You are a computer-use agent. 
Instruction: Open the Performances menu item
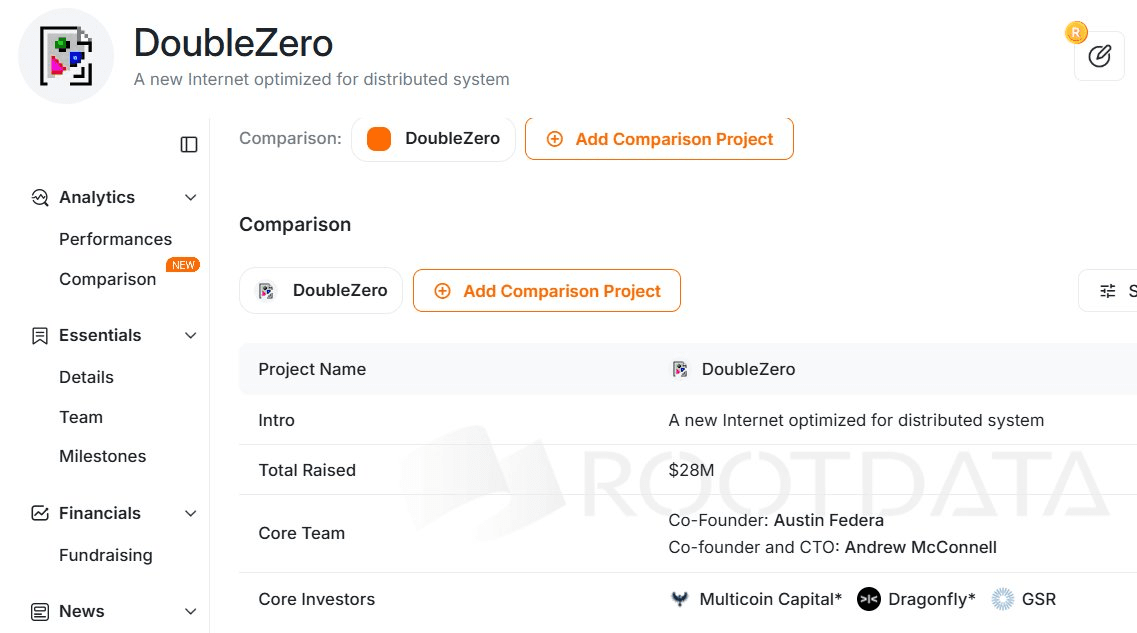115,239
